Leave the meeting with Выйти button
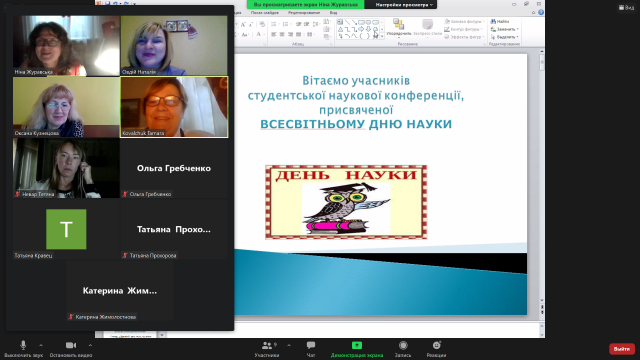Screen dimensions: 640x360 (x=622, y=349)
